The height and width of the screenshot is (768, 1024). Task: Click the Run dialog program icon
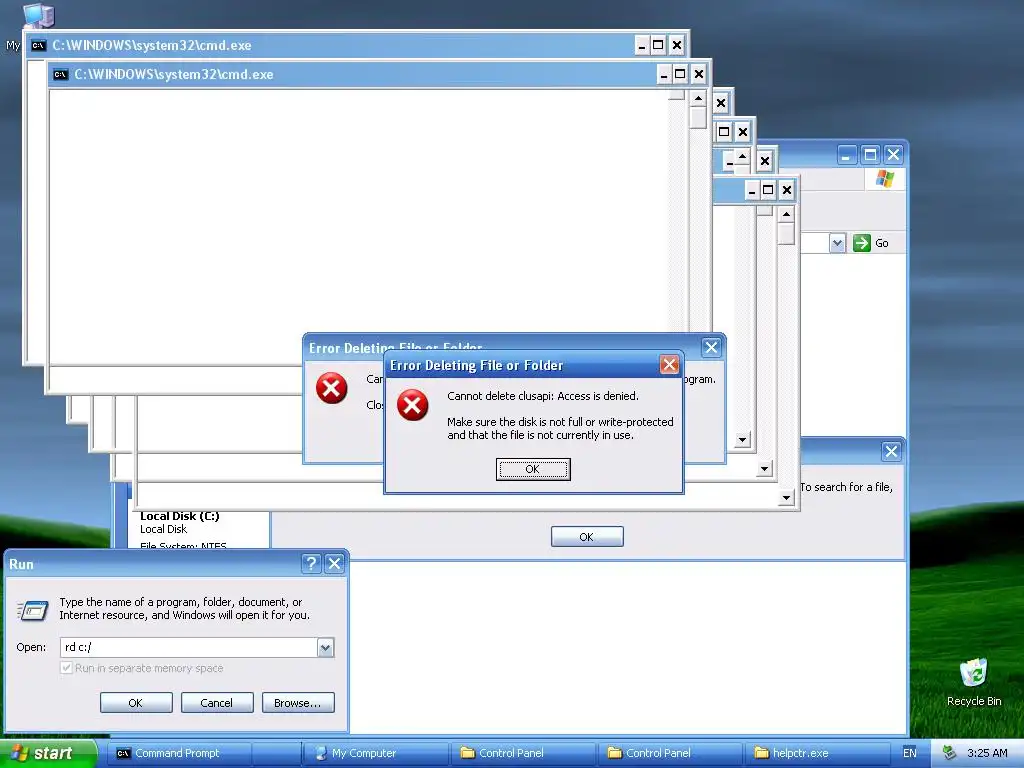[x=33, y=610]
